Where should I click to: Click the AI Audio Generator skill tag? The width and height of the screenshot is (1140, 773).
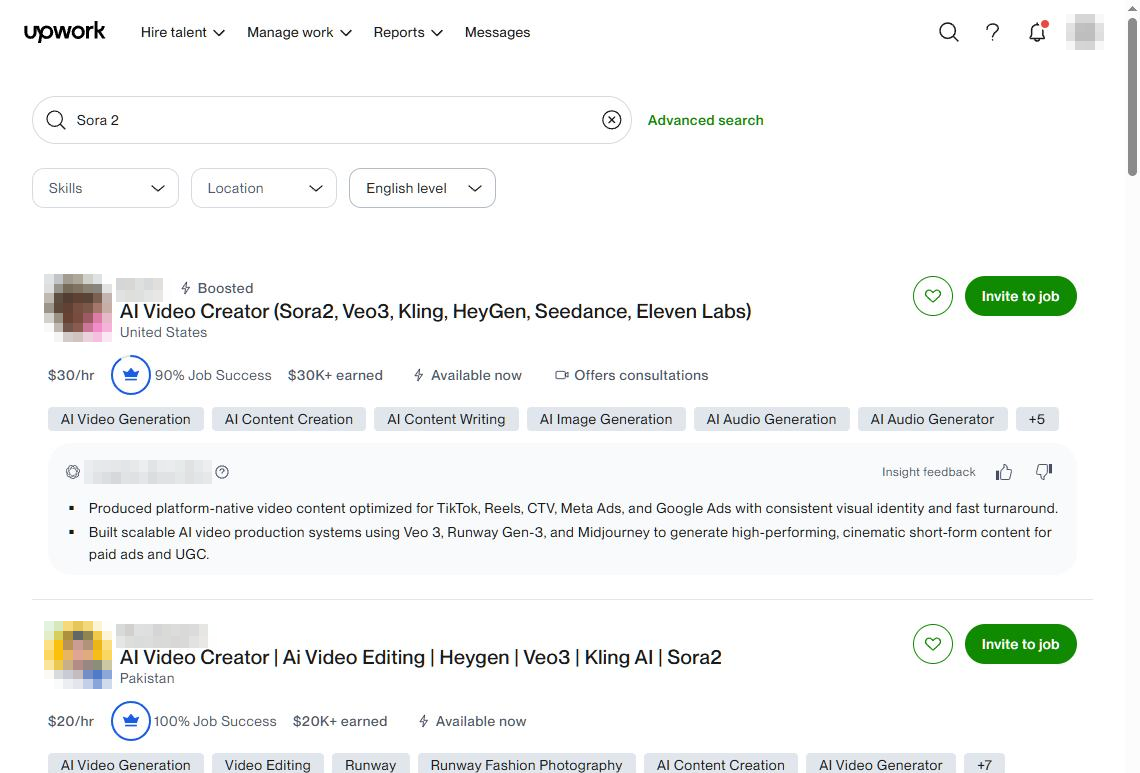coord(932,419)
